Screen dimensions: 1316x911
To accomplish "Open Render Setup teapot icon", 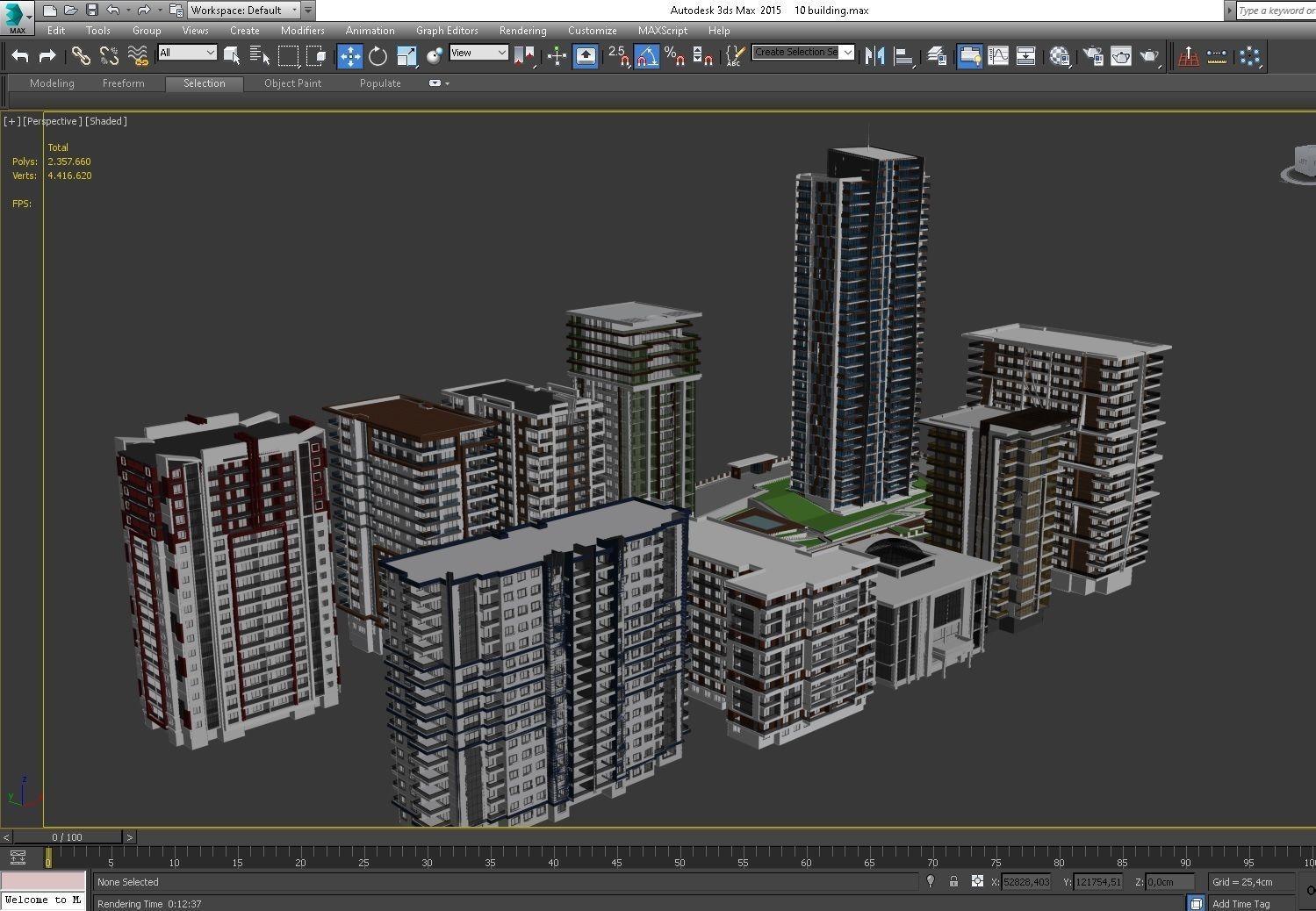I will tap(1093, 56).
